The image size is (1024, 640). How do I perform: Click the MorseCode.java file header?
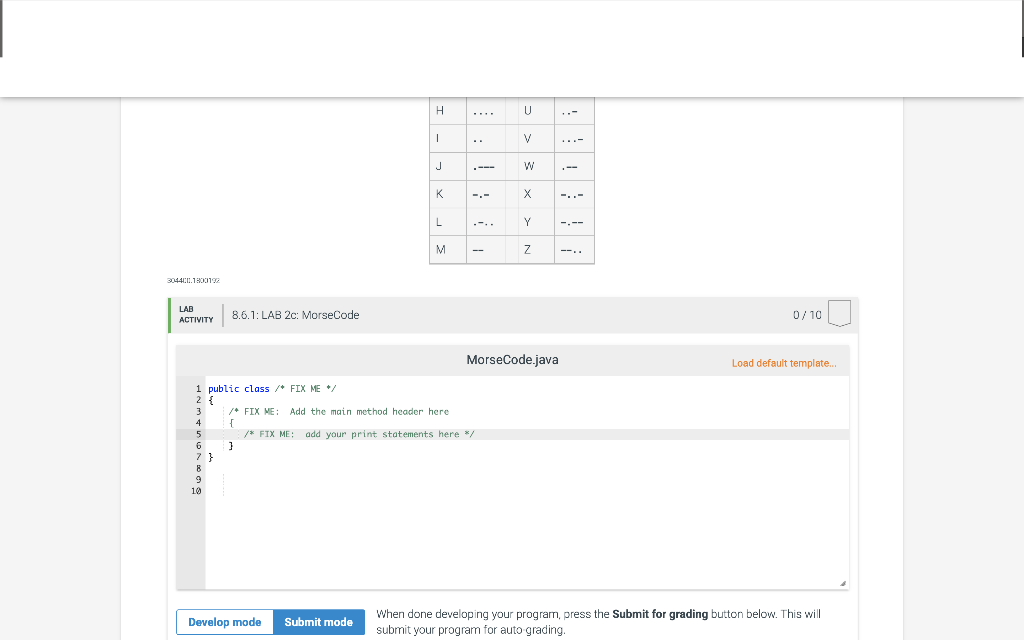click(x=512, y=359)
